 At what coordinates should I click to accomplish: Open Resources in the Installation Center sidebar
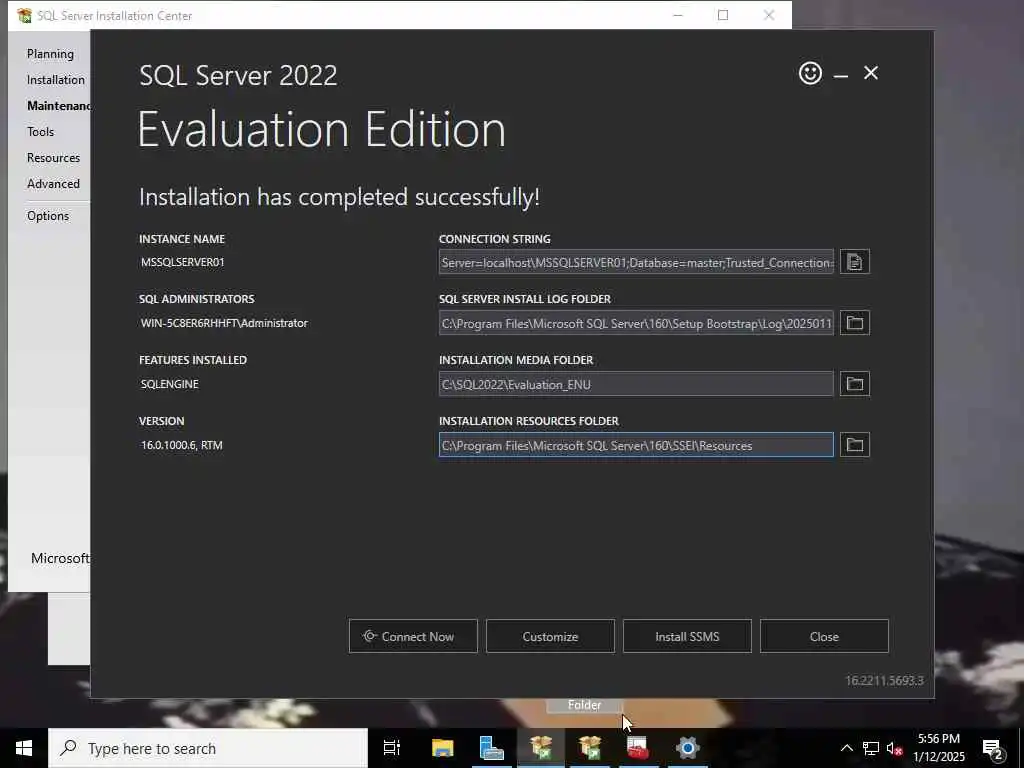[x=53, y=158]
